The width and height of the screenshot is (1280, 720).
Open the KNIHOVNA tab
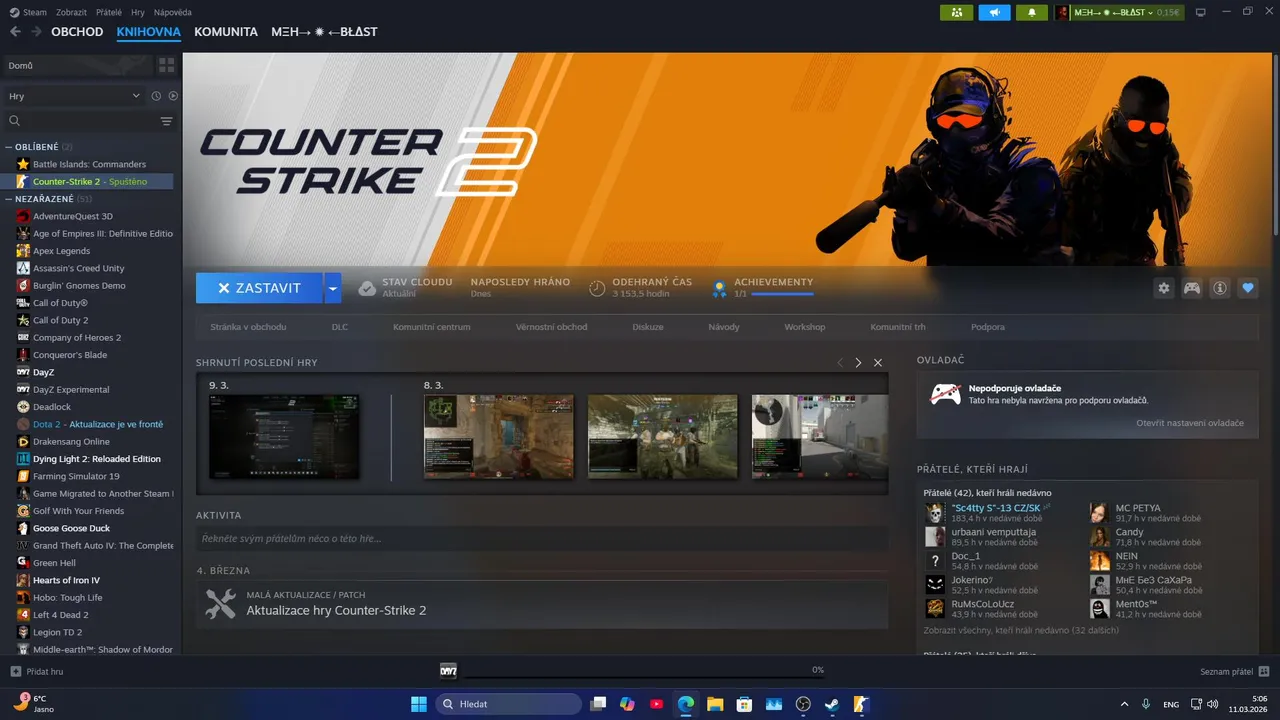click(148, 32)
